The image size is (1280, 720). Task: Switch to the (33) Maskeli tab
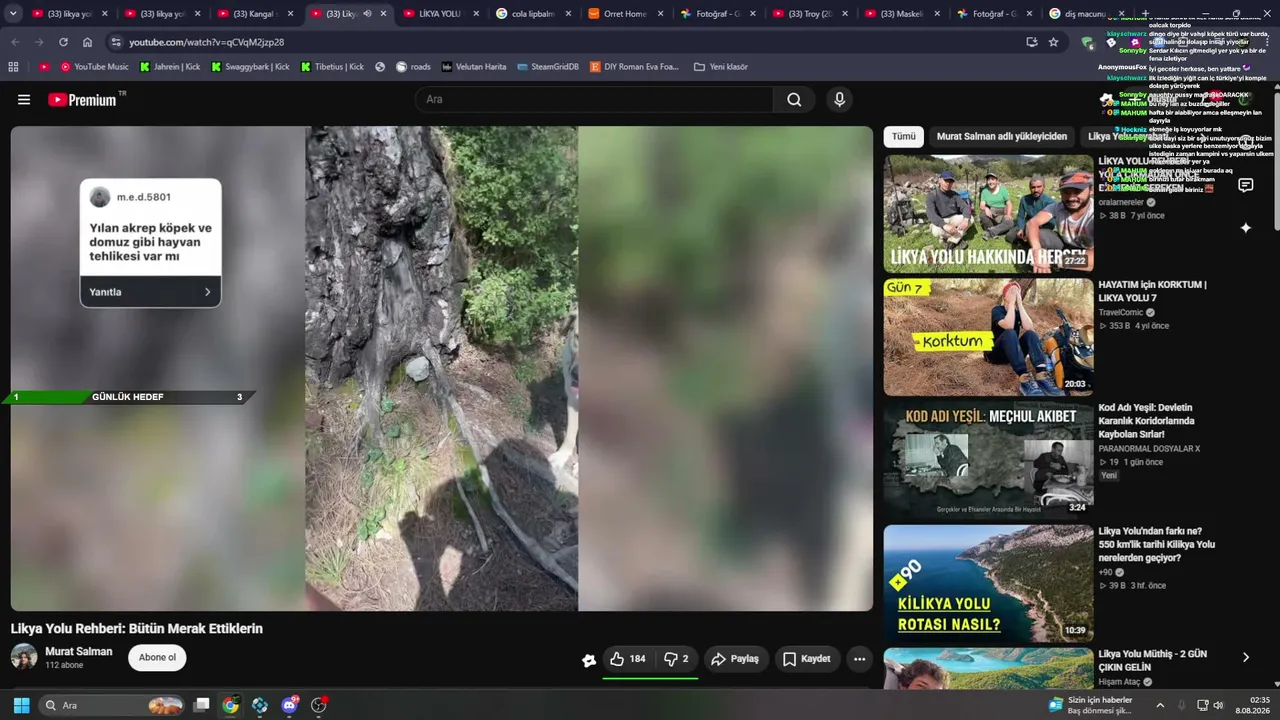pos(903,14)
